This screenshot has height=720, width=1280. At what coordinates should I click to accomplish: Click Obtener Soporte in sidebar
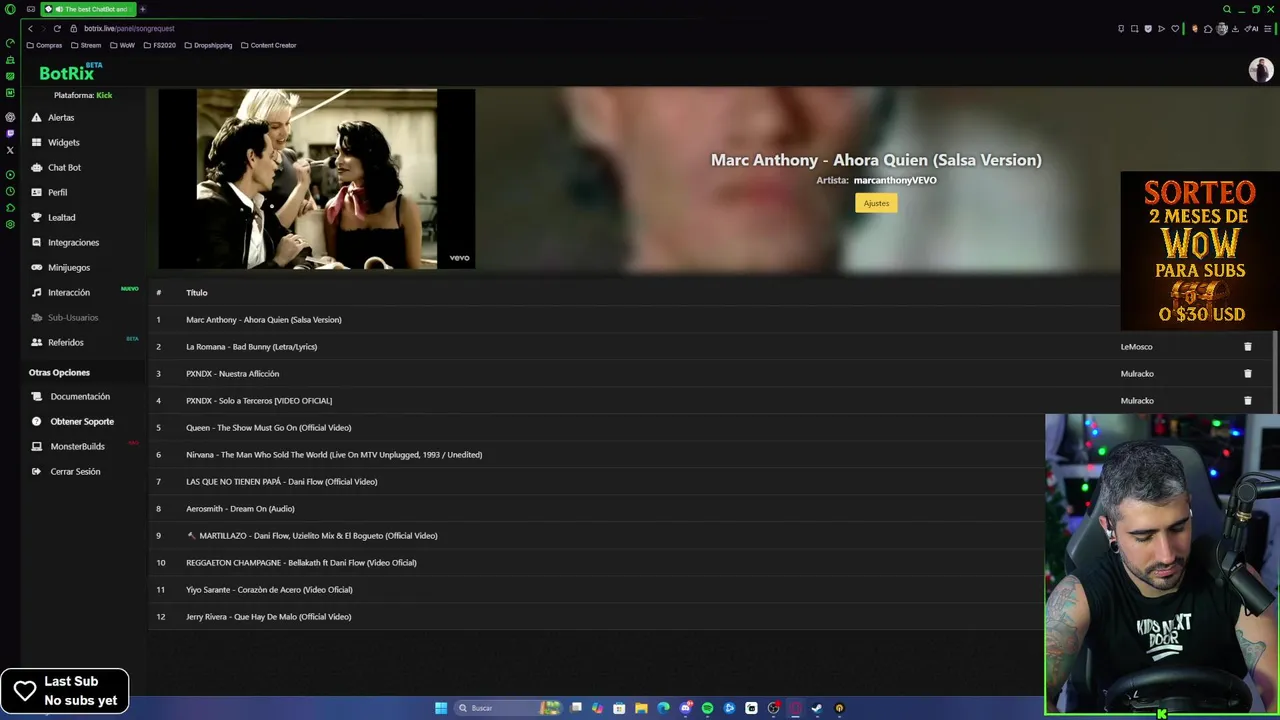click(82, 421)
